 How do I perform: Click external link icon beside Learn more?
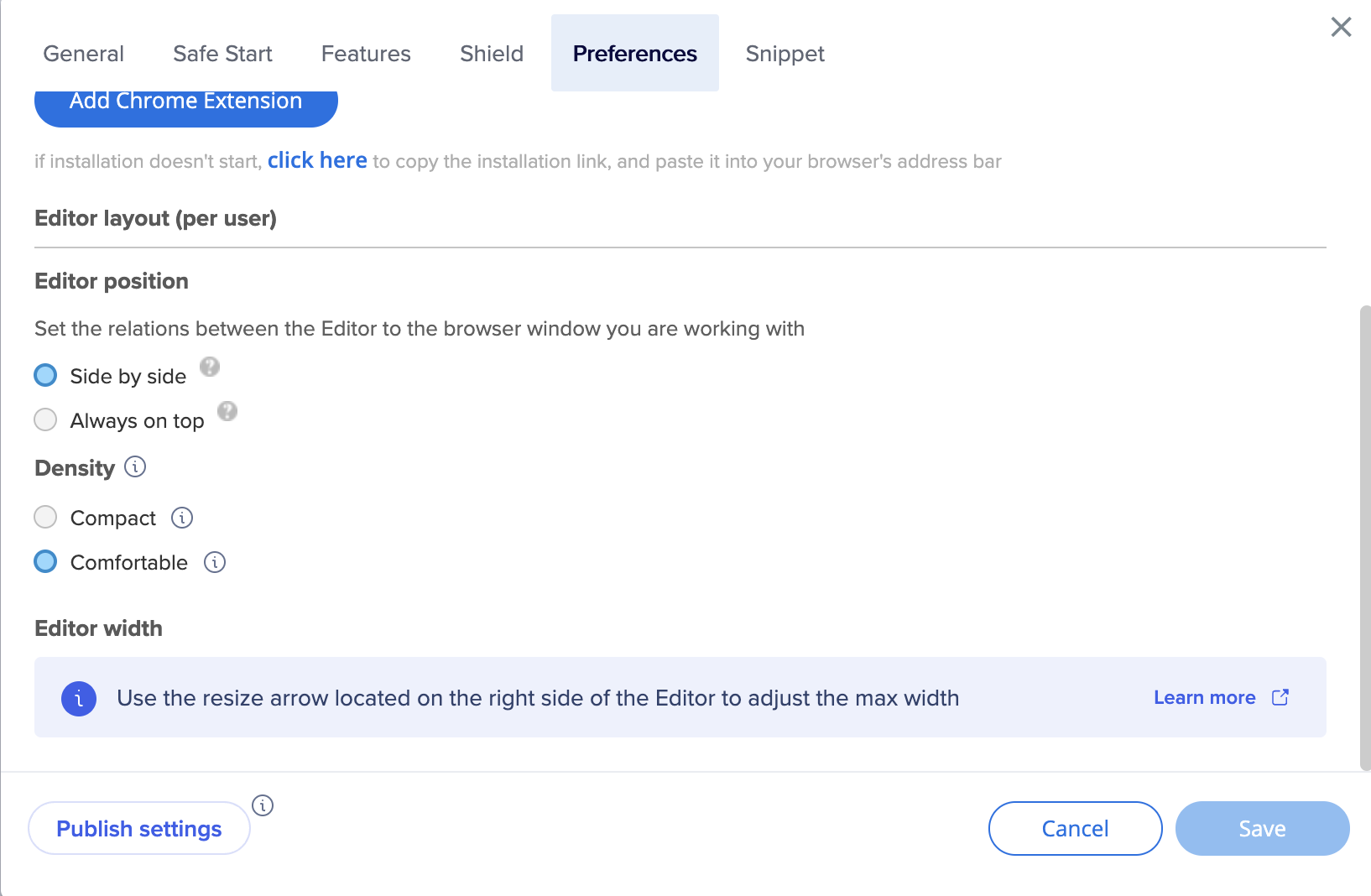1280,697
